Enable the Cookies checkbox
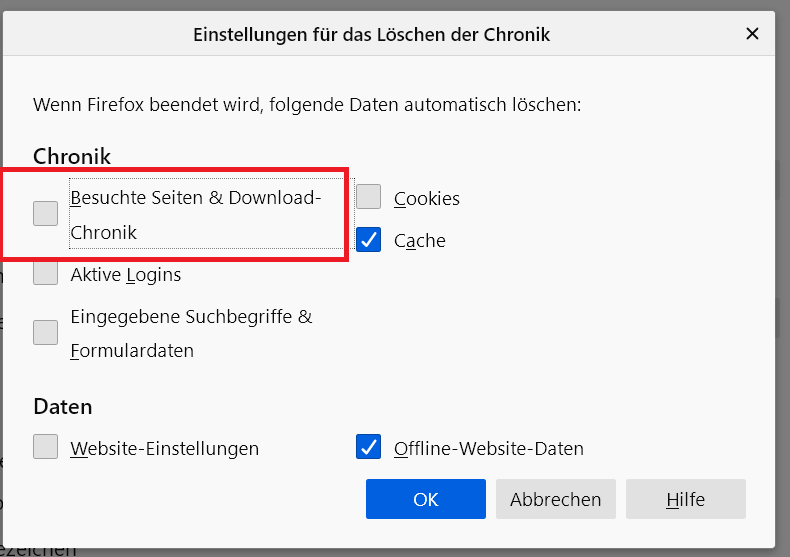 [369, 197]
